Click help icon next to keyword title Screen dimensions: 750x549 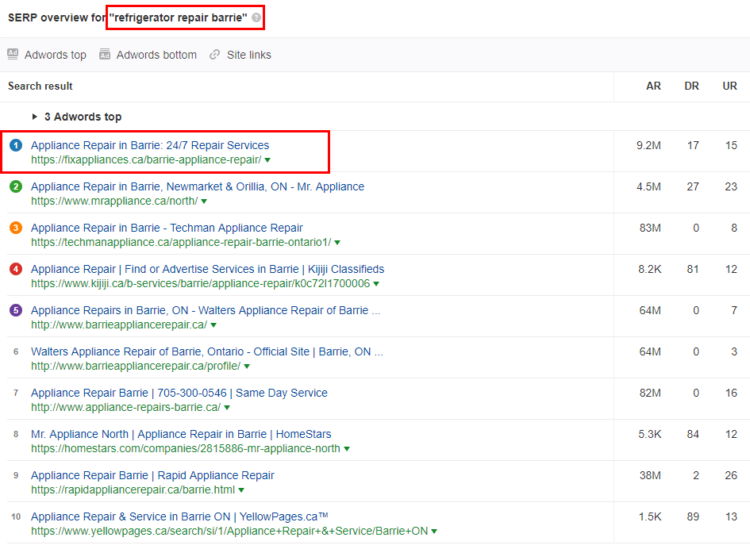(256, 18)
